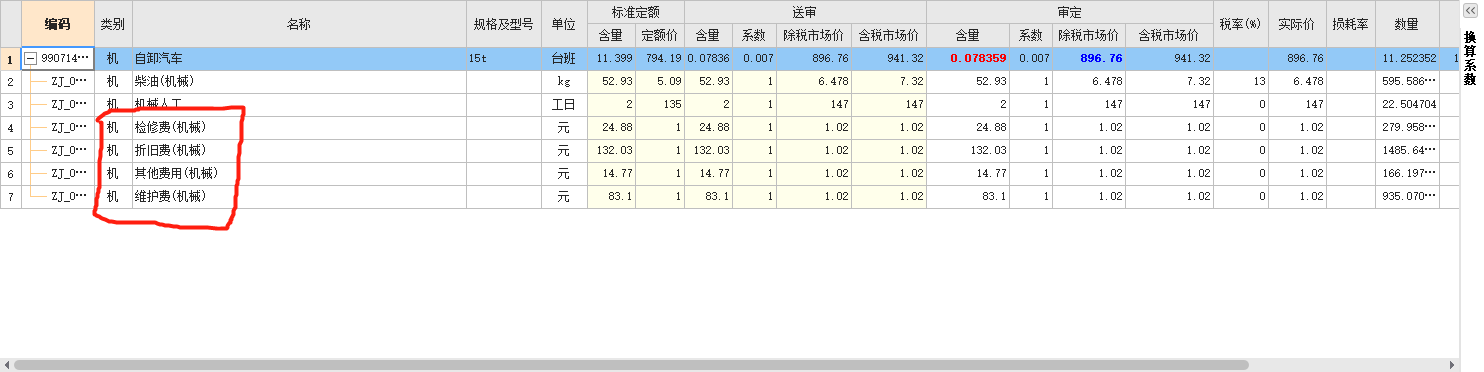Select the 检修费(机械) name cell
This screenshot has width=1484, height=372.
point(299,127)
